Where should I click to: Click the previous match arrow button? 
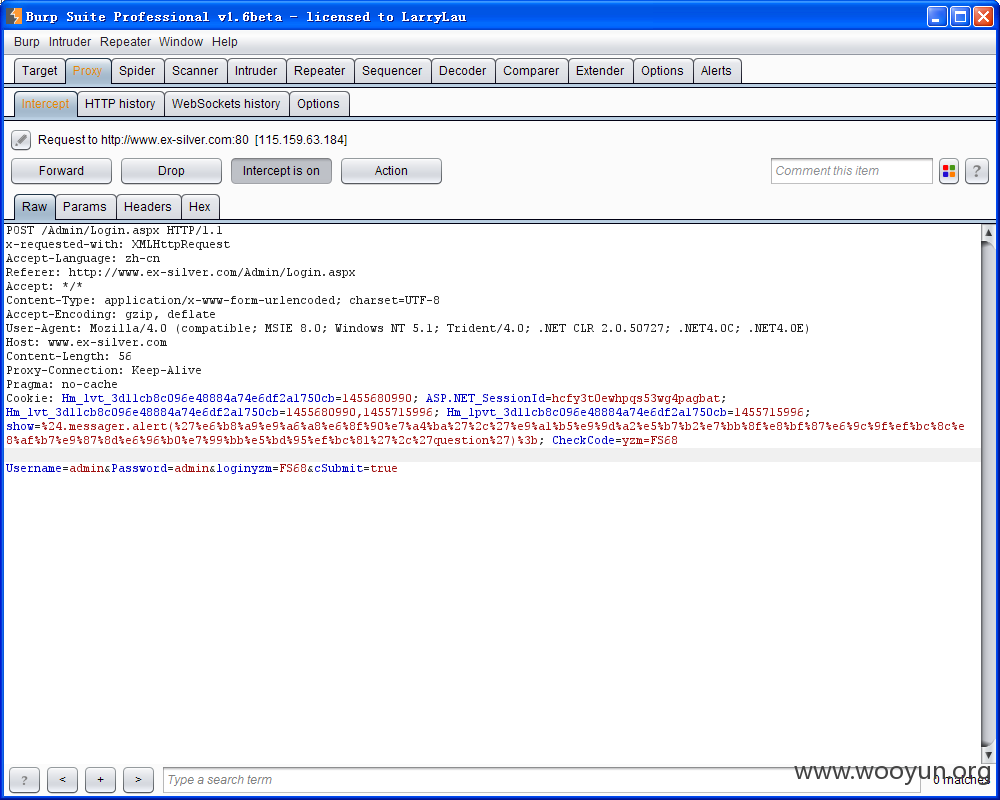[x=62, y=780]
